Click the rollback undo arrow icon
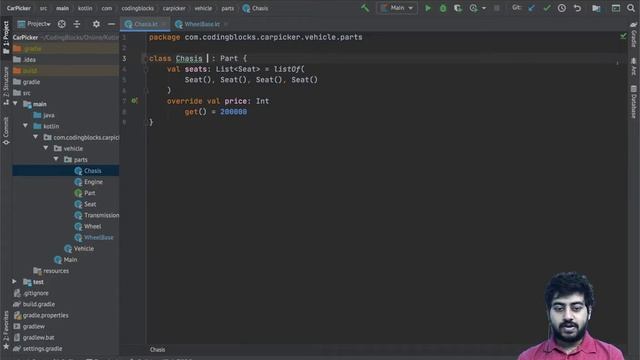This screenshot has width=640, height=360. point(577,8)
